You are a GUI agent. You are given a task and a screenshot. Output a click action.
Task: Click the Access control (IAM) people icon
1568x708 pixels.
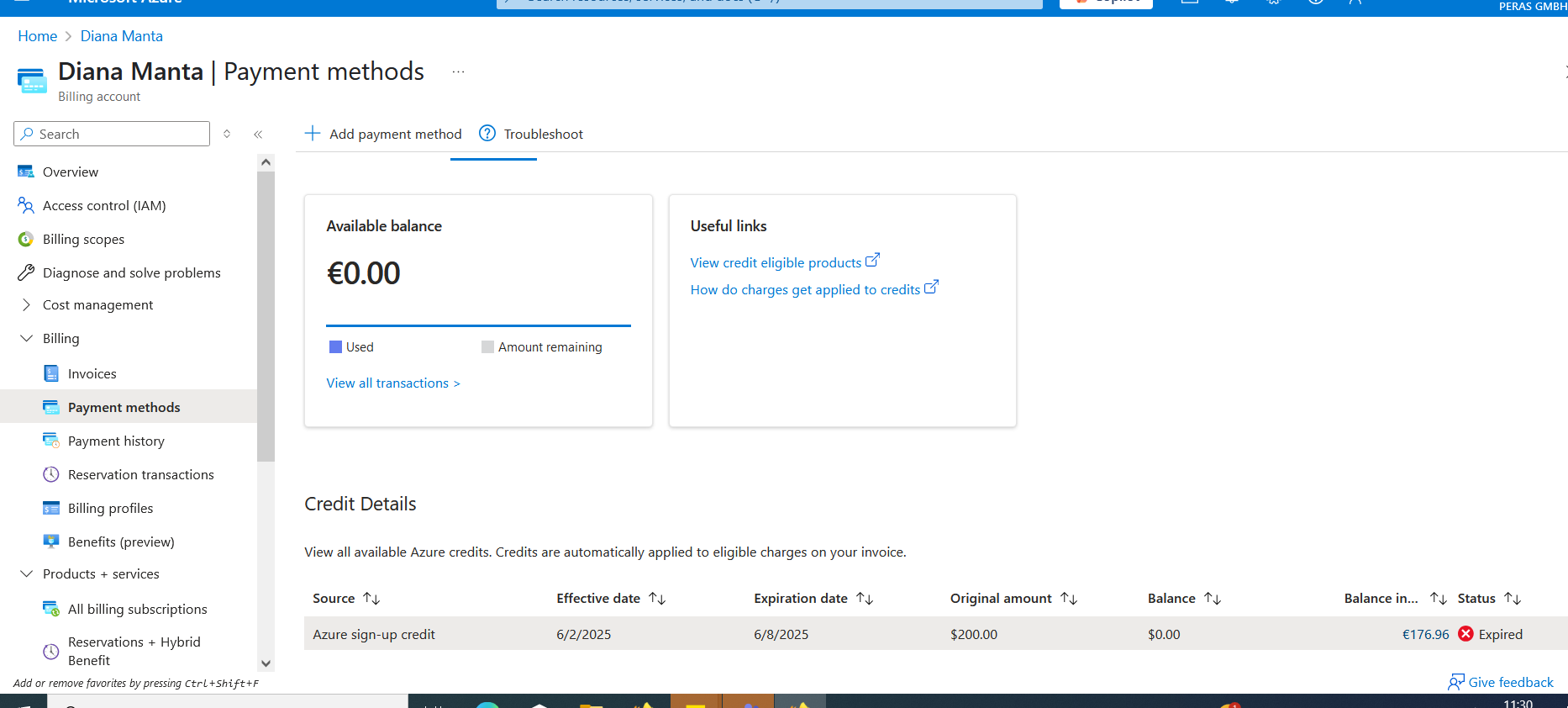coord(26,205)
